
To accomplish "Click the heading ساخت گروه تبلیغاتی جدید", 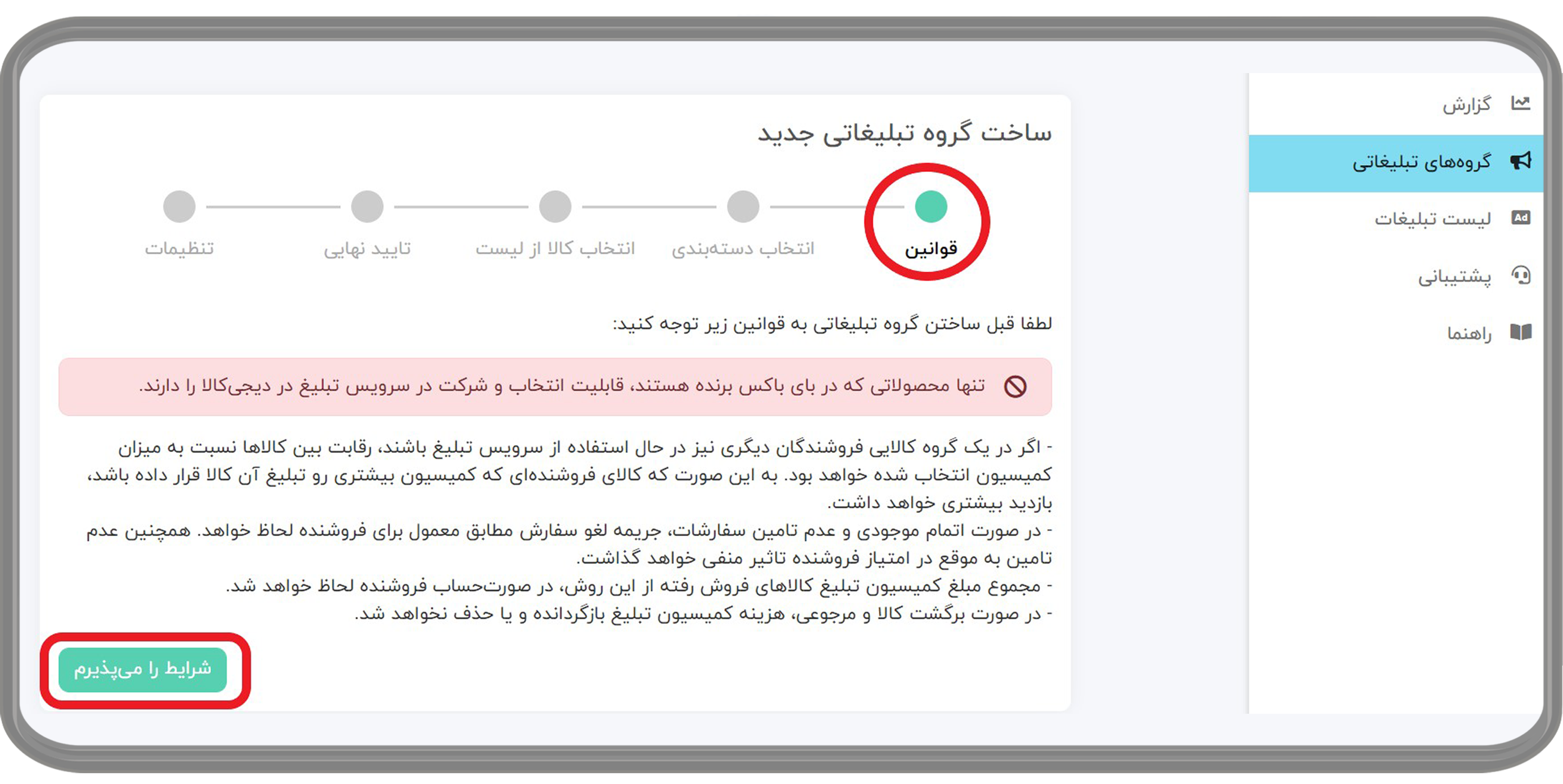I will pos(904,133).
